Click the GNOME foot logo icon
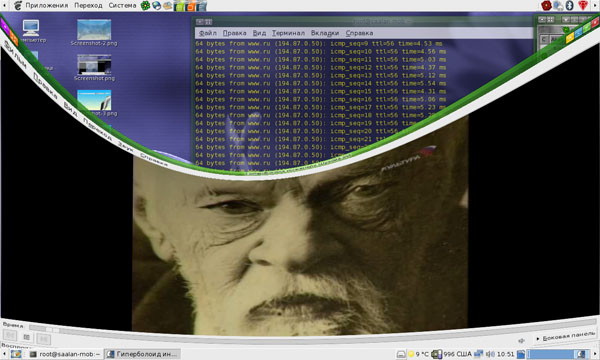This screenshot has width=600, height=360. 18,5
